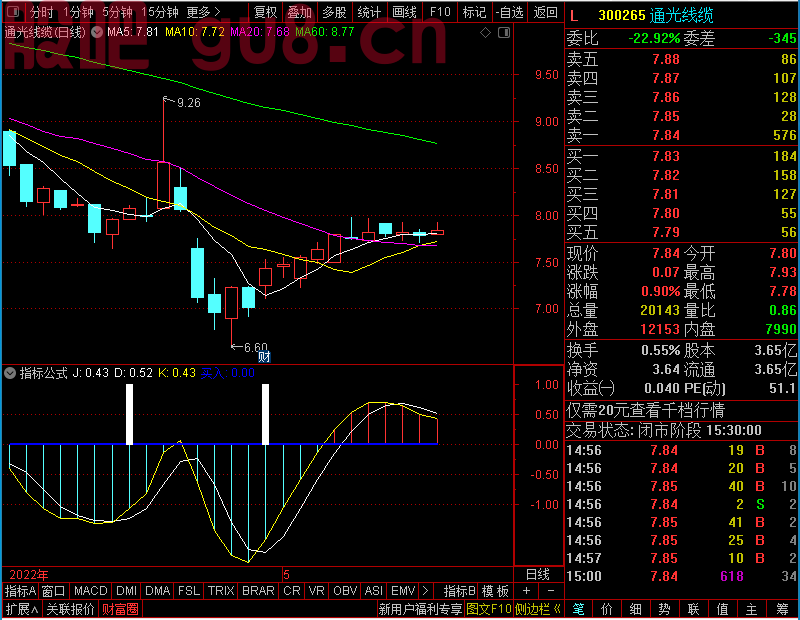
Task: Click the 返回 back button
Action: 545,12
